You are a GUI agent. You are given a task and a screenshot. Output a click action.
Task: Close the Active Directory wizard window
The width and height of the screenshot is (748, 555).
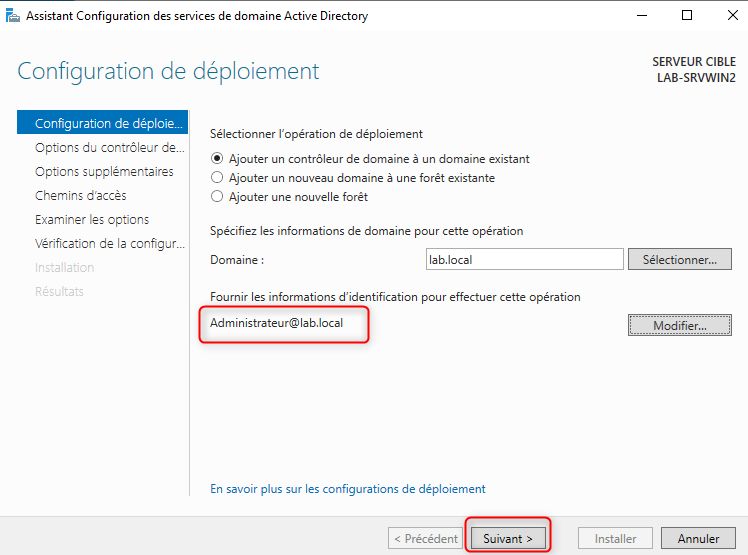(x=733, y=16)
